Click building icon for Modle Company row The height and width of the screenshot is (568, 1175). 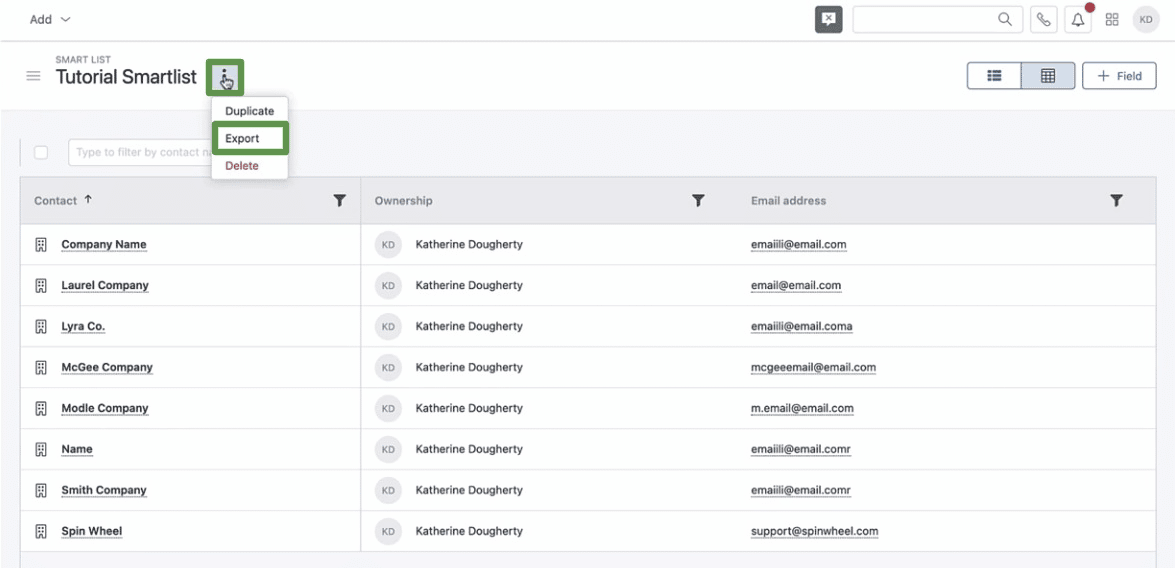(41, 408)
